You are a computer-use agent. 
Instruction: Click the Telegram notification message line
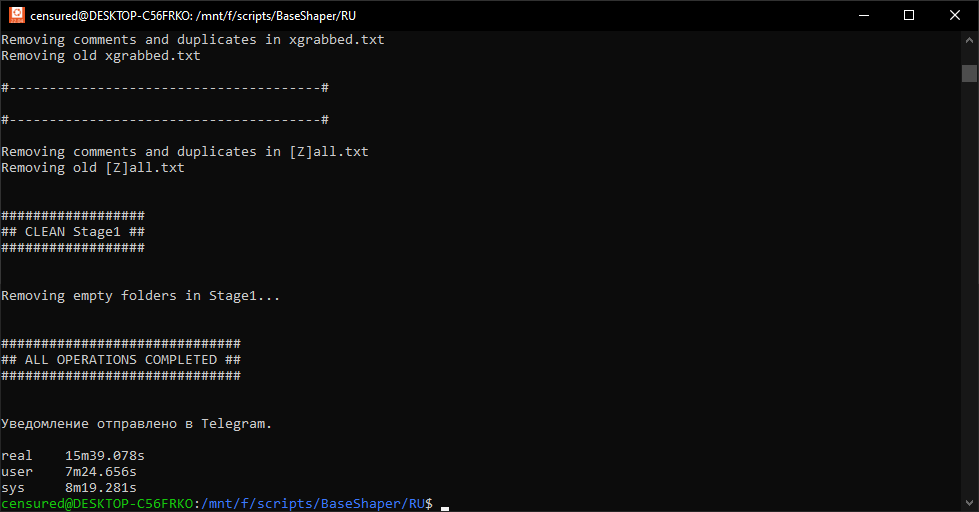tap(136, 424)
